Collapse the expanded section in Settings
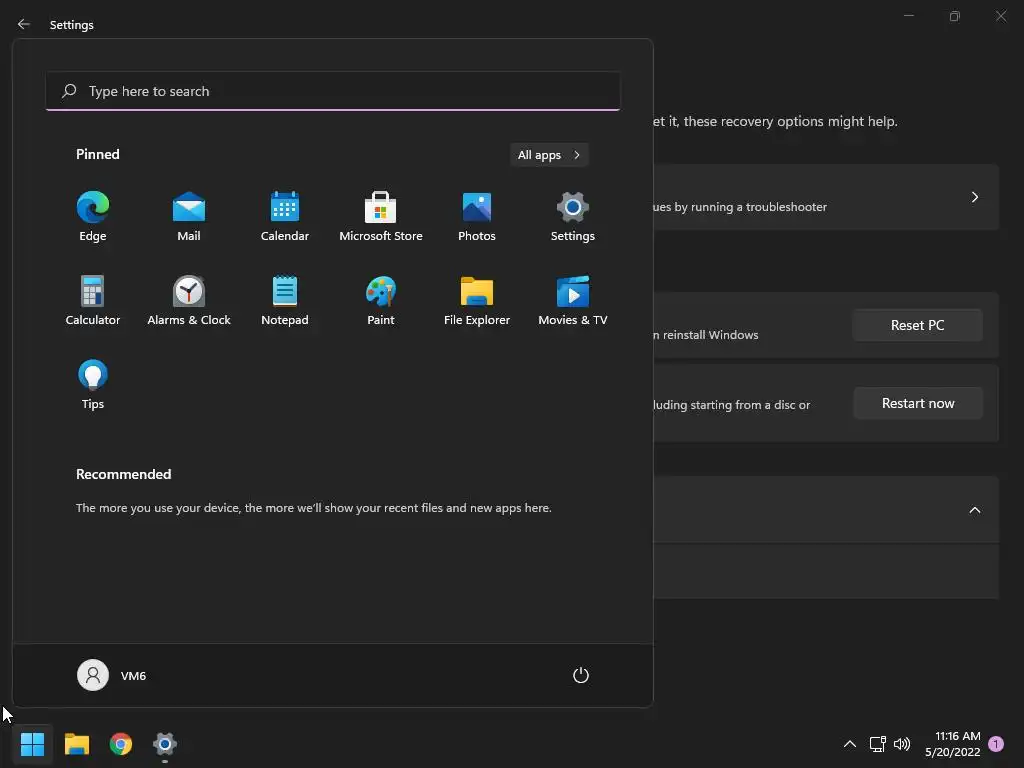The height and width of the screenshot is (768, 1024). point(974,510)
